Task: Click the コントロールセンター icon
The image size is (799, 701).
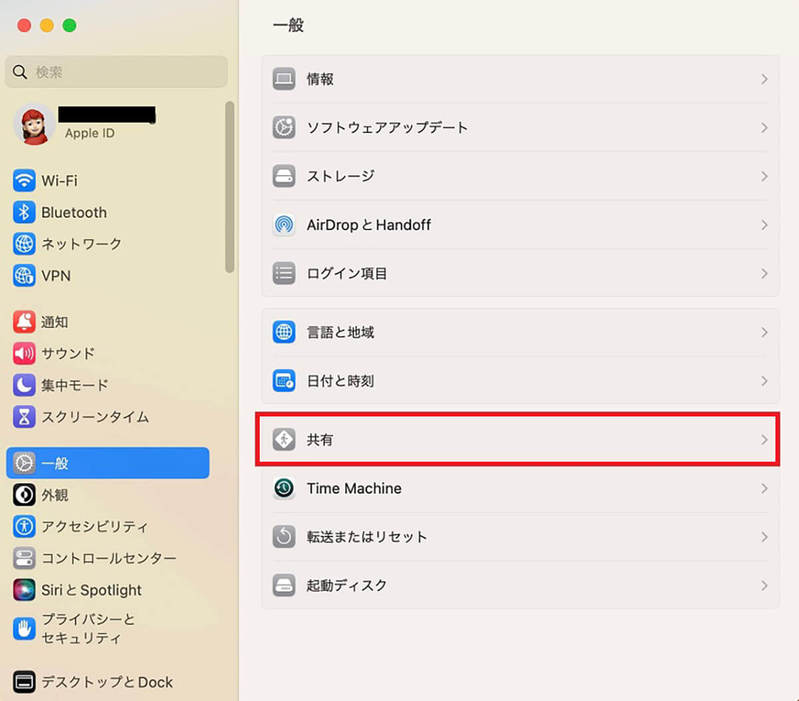Action: point(24,558)
